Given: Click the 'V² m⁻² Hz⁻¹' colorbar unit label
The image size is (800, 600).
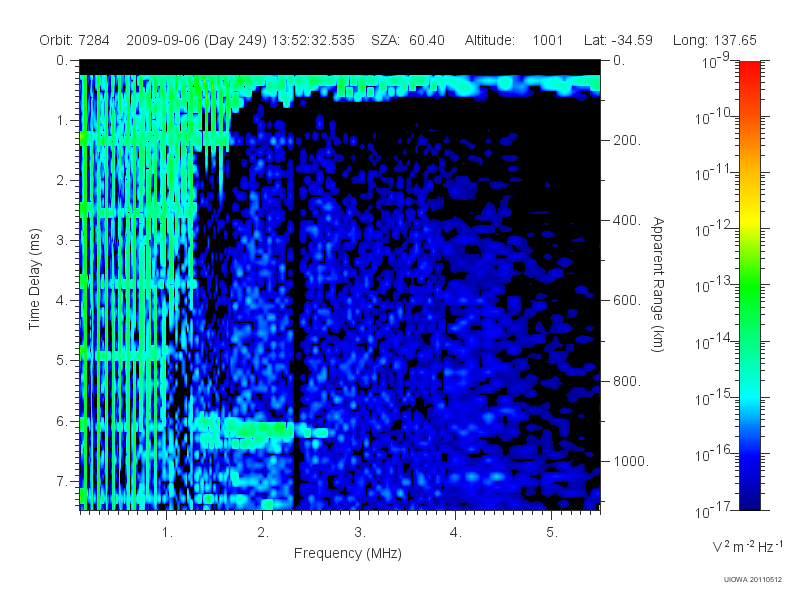Looking at the screenshot, I should point(747,546).
